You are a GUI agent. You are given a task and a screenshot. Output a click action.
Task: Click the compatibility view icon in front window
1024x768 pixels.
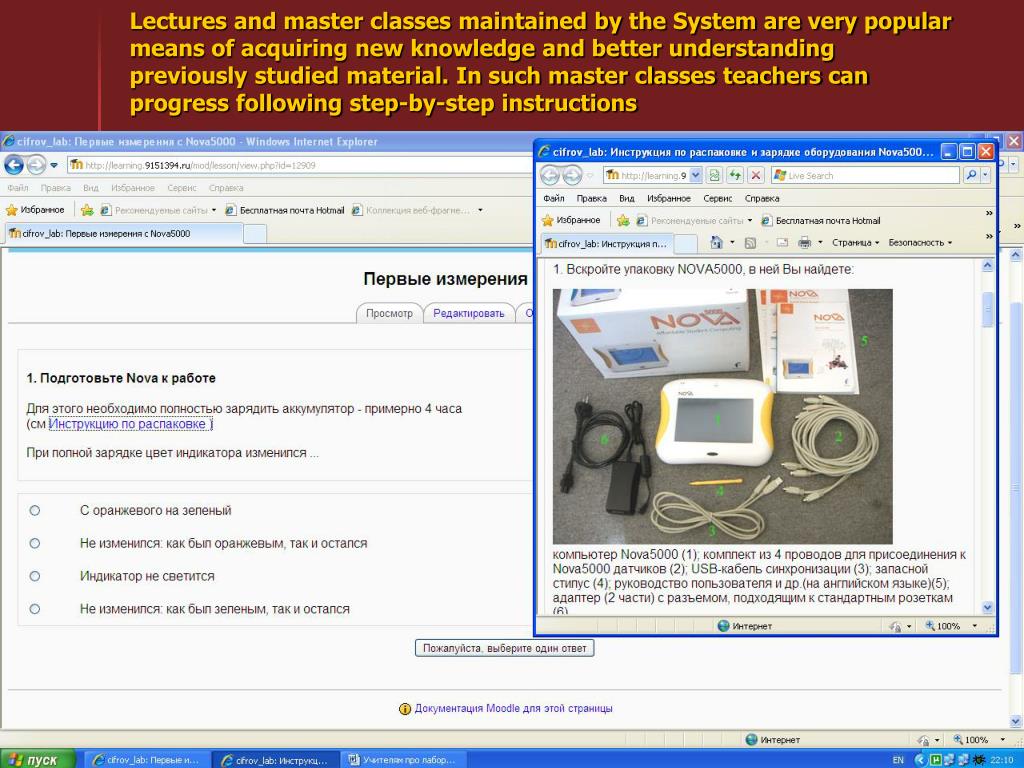[x=714, y=175]
